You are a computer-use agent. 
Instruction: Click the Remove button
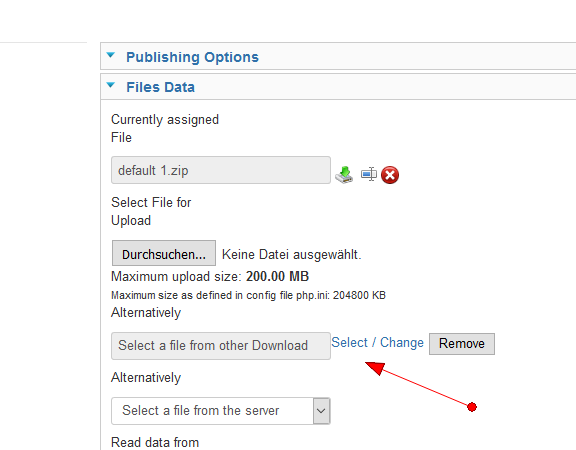[462, 344]
